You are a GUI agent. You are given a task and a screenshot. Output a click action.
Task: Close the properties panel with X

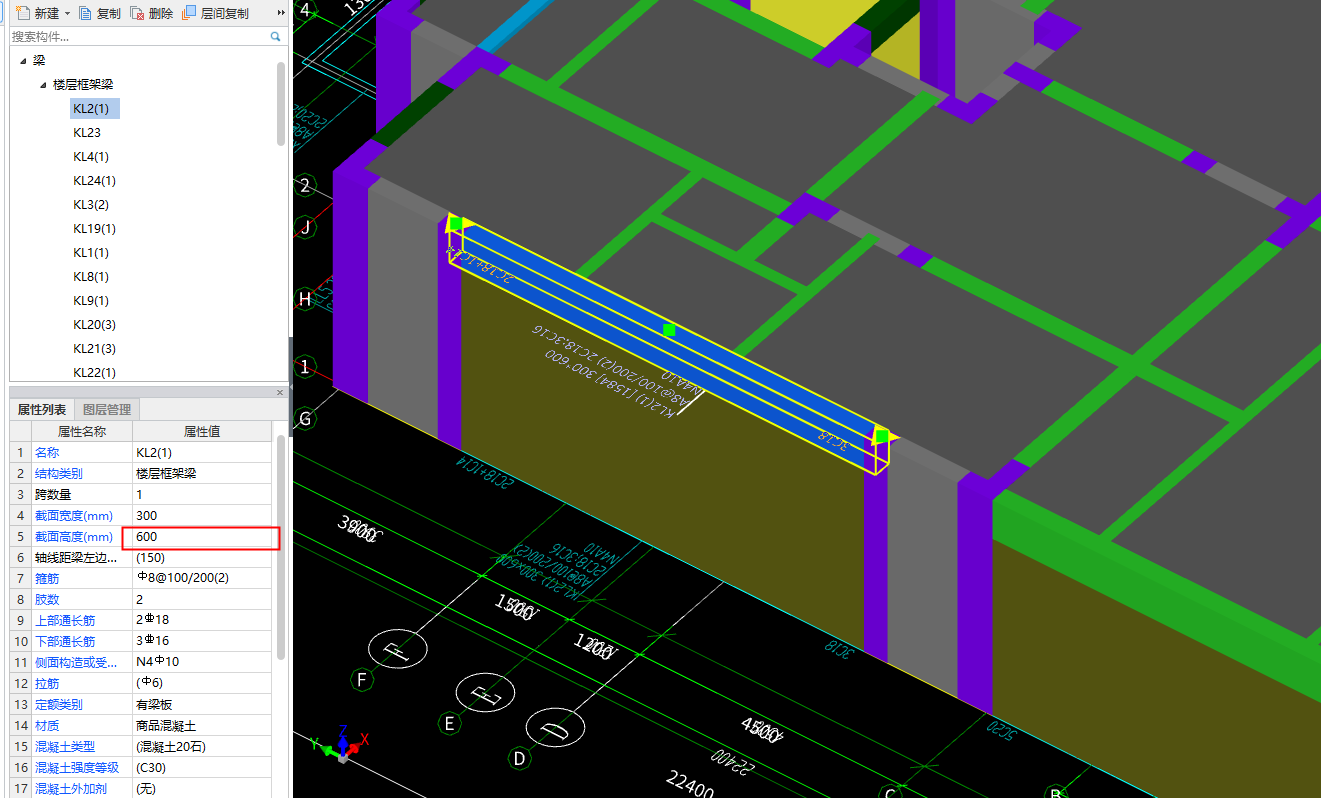pyautogui.click(x=279, y=392)
